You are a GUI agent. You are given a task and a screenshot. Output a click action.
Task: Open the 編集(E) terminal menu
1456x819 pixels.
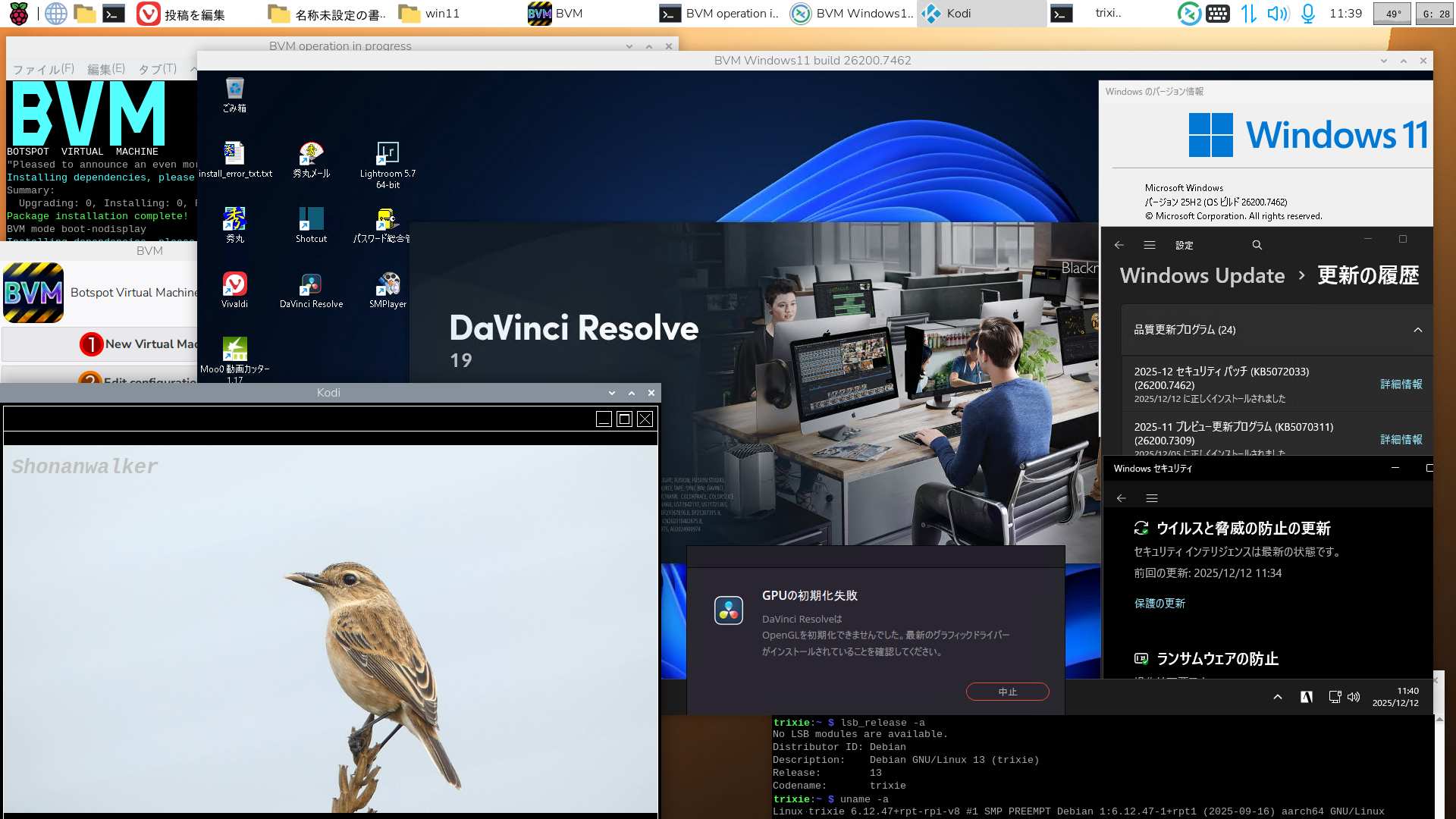pyautogui.click(x=105, y=69)
